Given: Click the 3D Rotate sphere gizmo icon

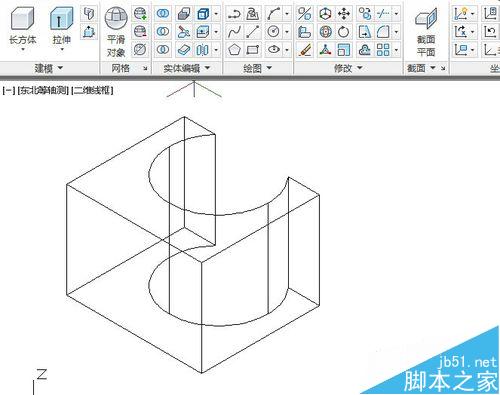Looking at the screenshot, I should coord(325,32).
